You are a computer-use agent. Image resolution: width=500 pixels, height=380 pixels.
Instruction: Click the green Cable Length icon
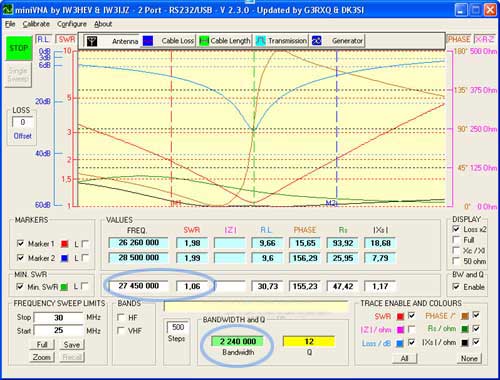coord(204,41)
